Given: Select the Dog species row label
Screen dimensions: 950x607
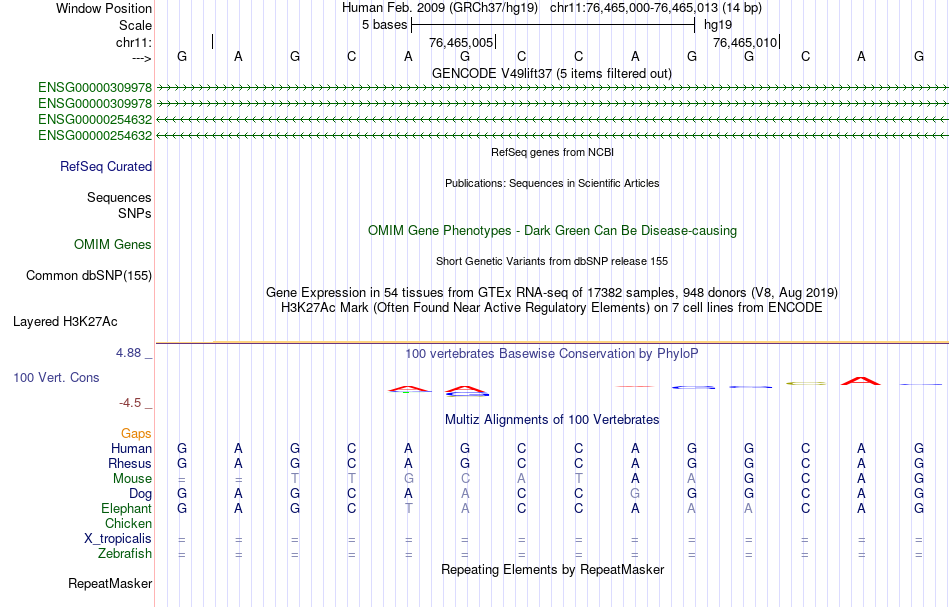Looking at the screenshot, I should [141, 494].
